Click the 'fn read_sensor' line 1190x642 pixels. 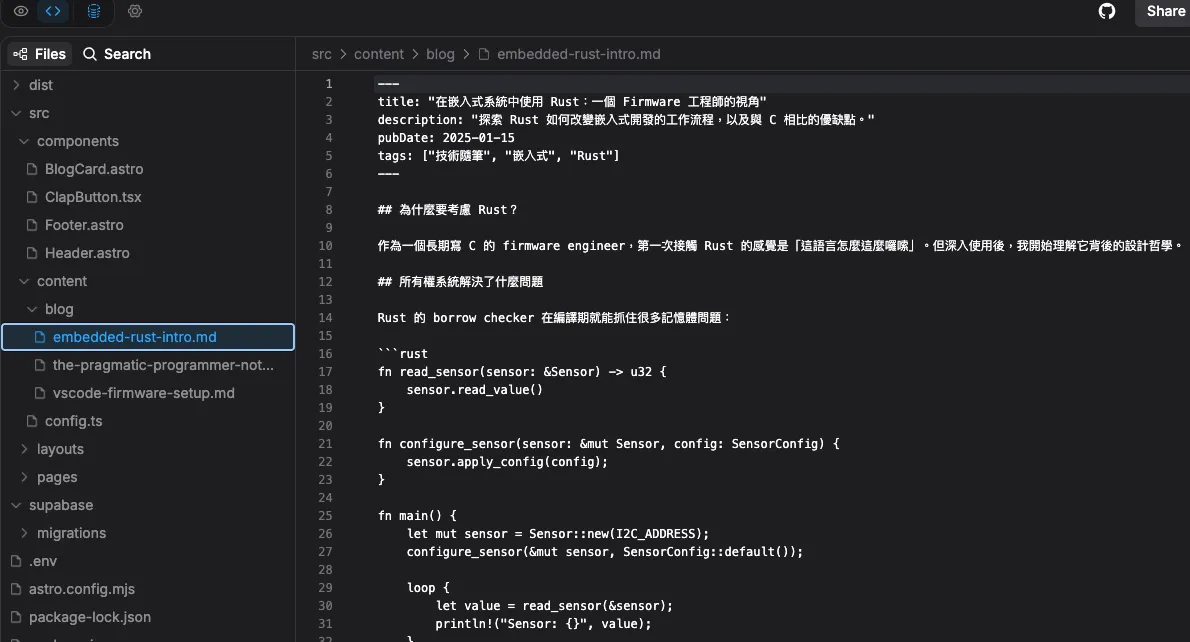pyautogui.click(x=522, y=372)
